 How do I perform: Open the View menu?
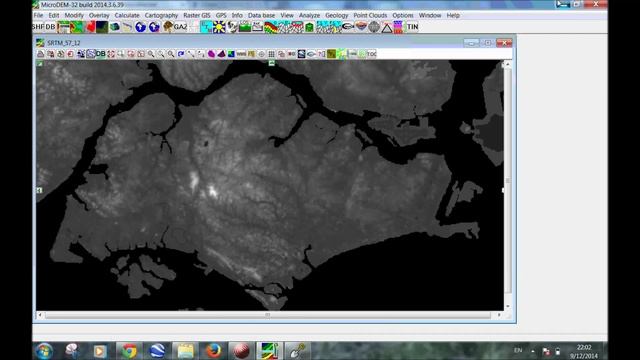point(287,15)
